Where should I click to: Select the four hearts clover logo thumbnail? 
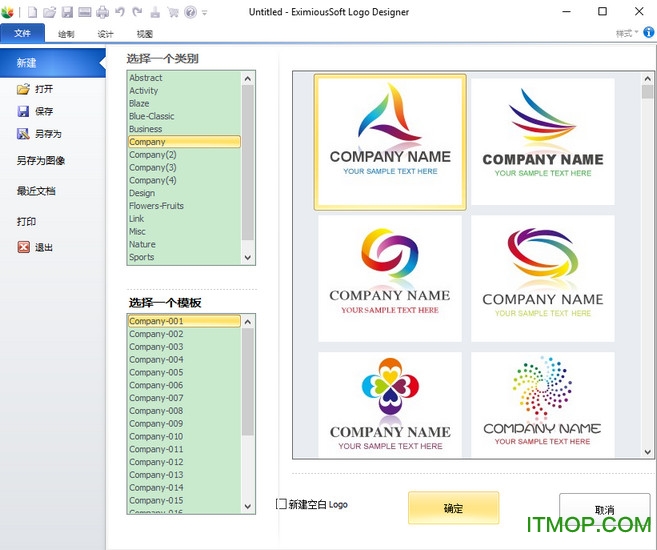(390, 404)
